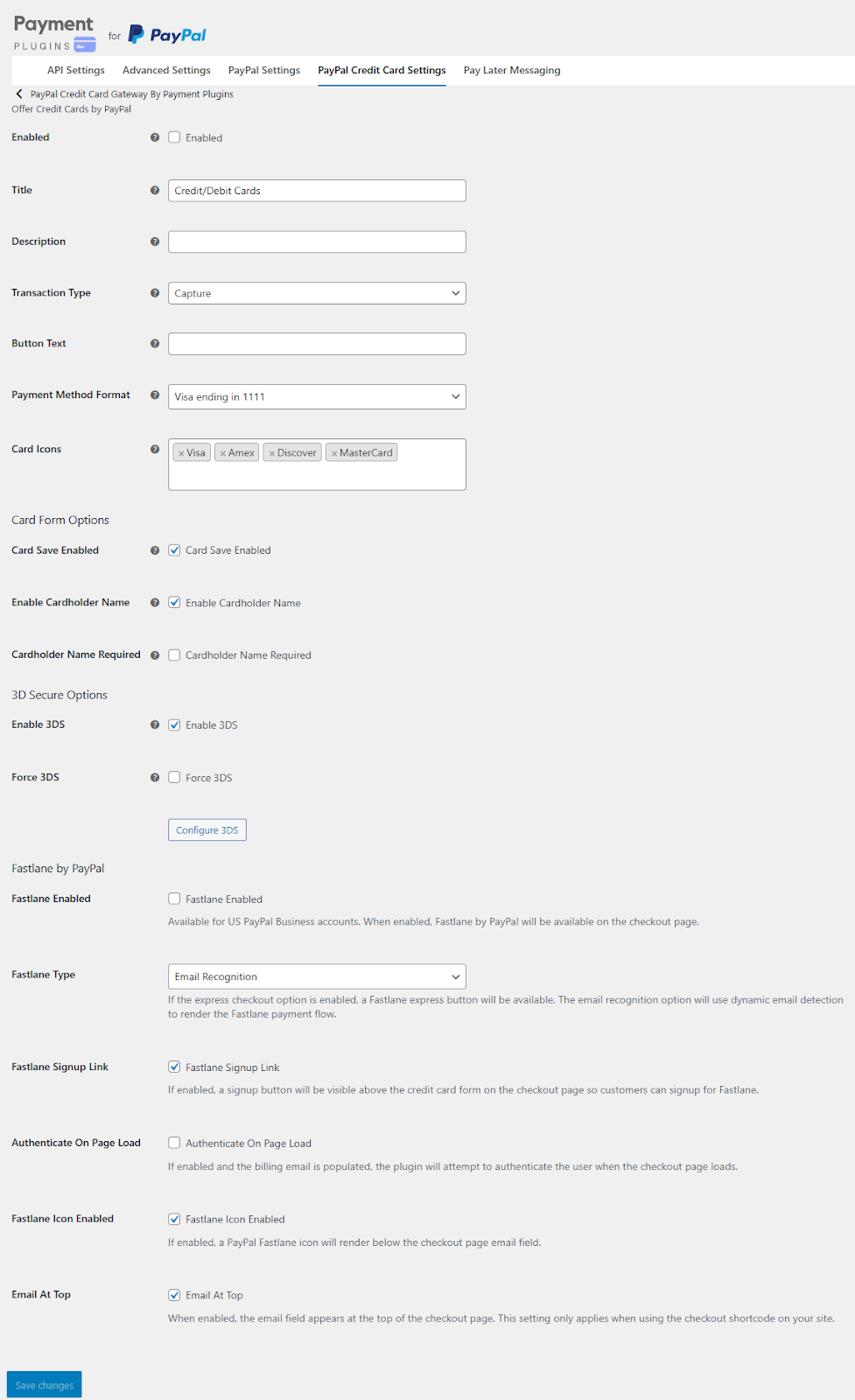The width and height of the screenshot is (855, 1400).
Task: Check the Force 3DS option
Action: click(x=174, y=777)
